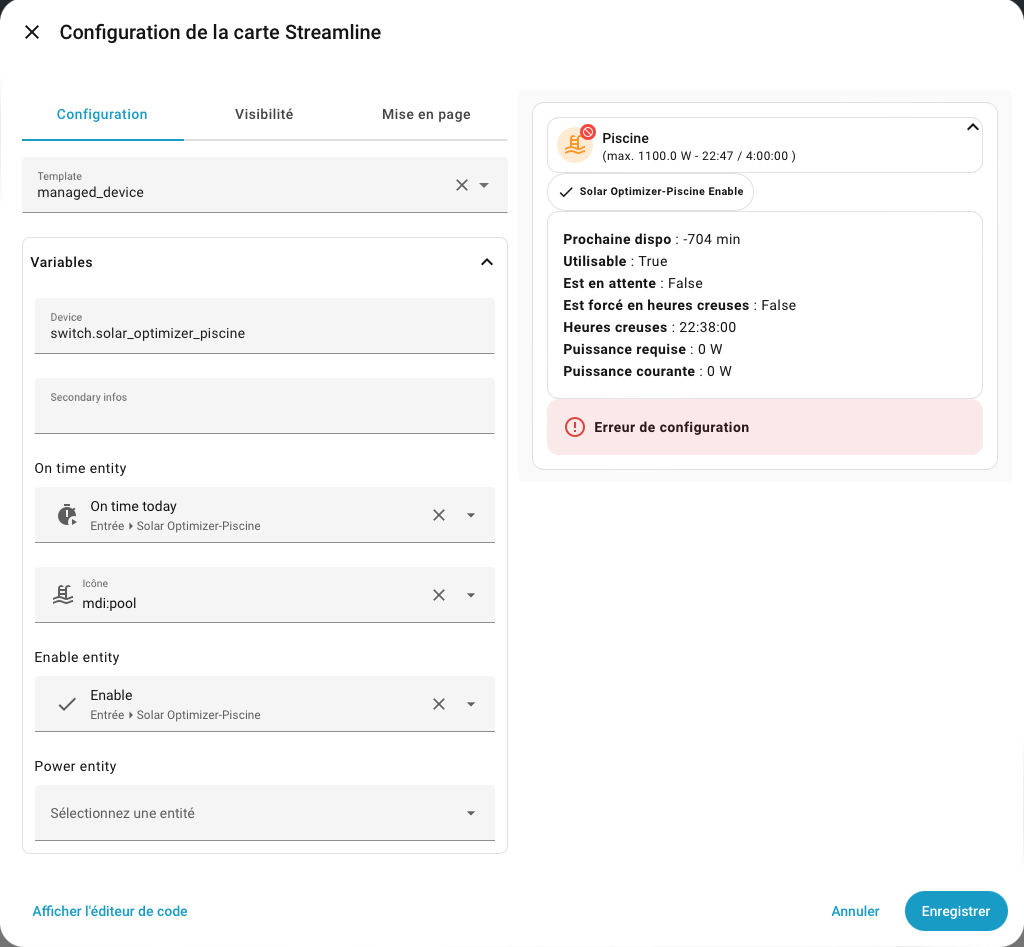The width and height of the screenshot is (1024, 947).
Task: Open the code editor link
Action: tap(110, 911)
